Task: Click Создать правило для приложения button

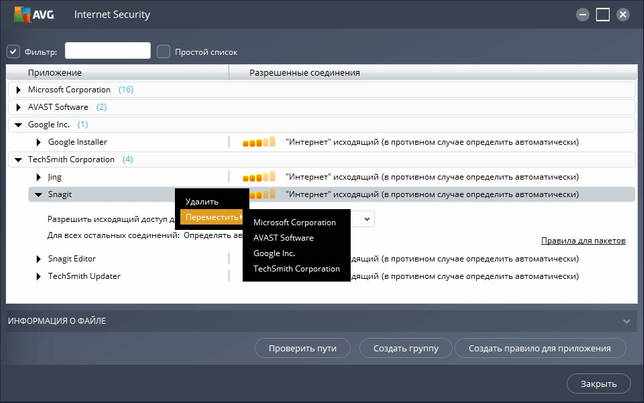Action: click(x=540, y=348)
